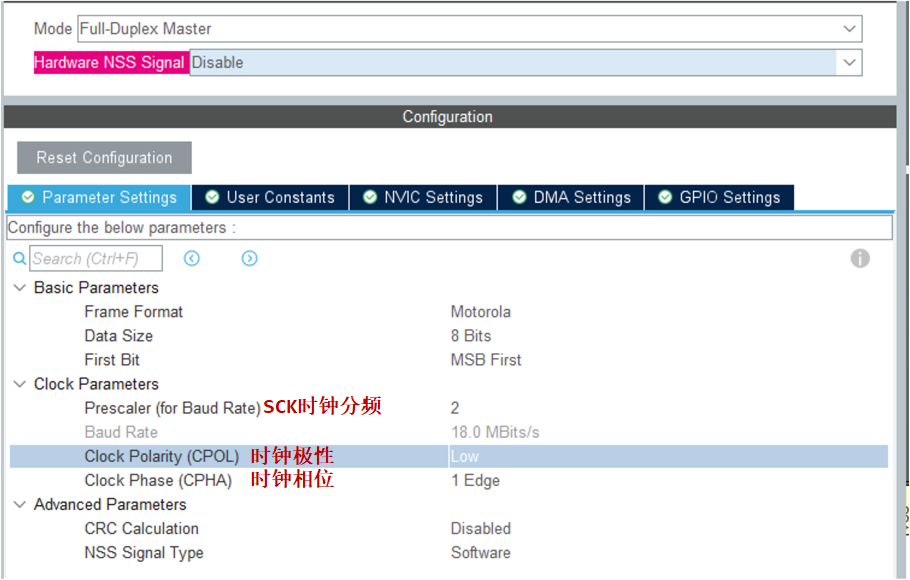Click the Clock Polarity Low value
The height and width of the screenshot is (580, 910).
[x=465, y=456]
